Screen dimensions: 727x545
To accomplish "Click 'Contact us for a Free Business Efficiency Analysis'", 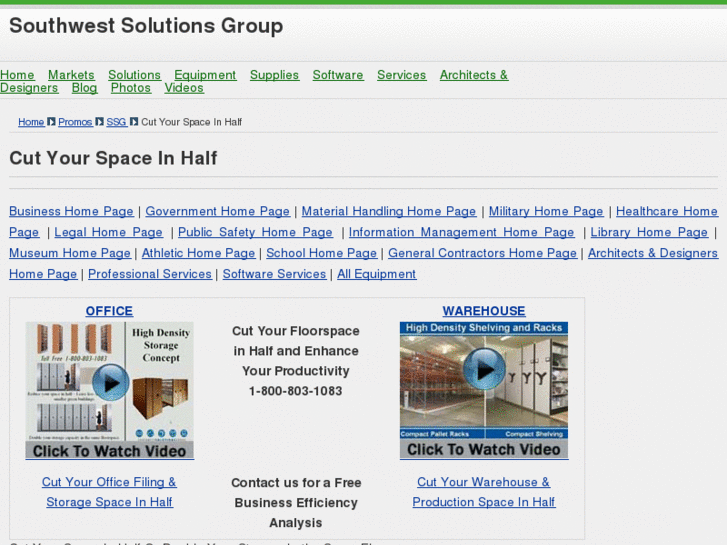I will point(296,503).
